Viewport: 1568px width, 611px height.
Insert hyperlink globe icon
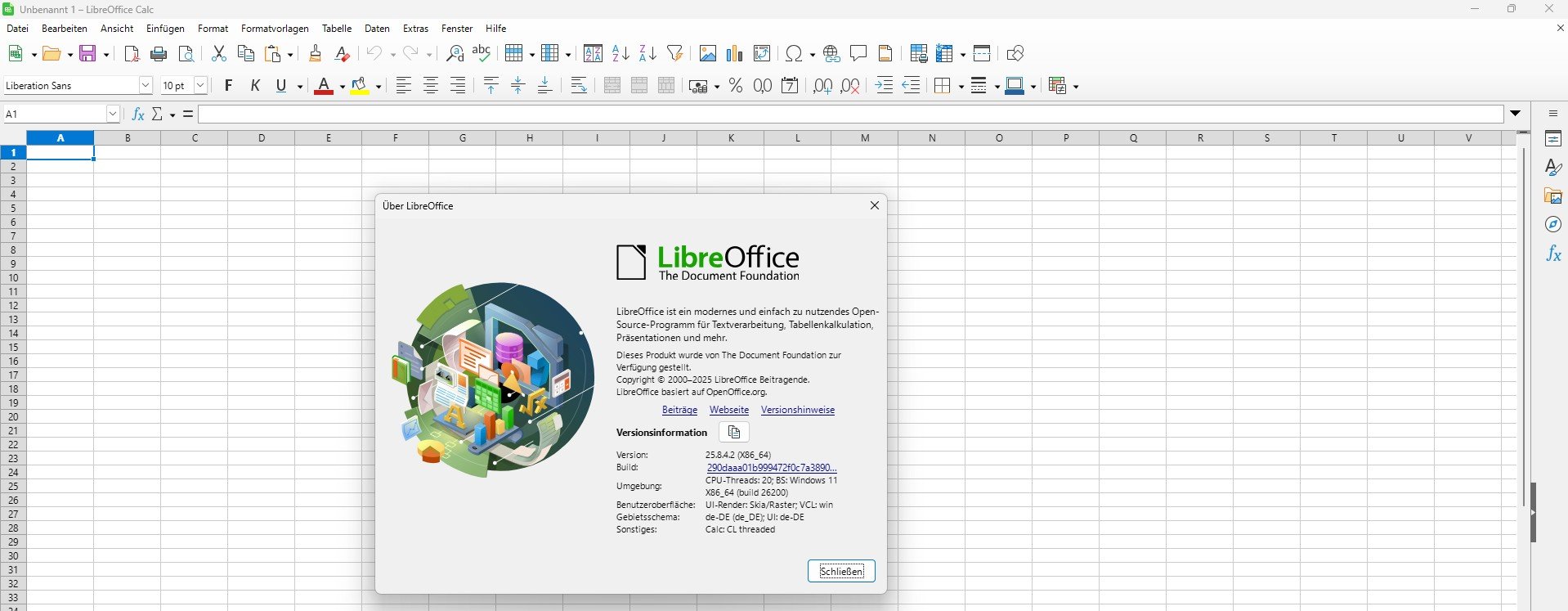pyautogui.click(x=831, y=54)
